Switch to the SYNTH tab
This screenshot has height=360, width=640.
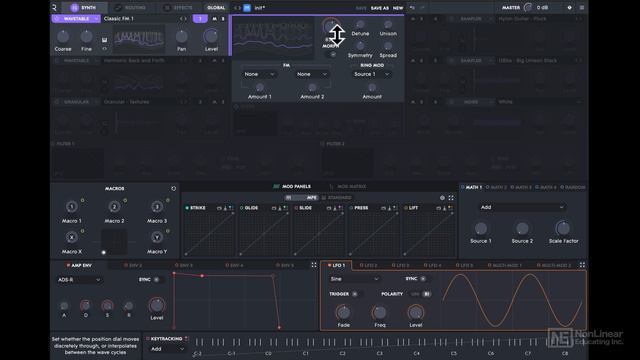[84, 8]
